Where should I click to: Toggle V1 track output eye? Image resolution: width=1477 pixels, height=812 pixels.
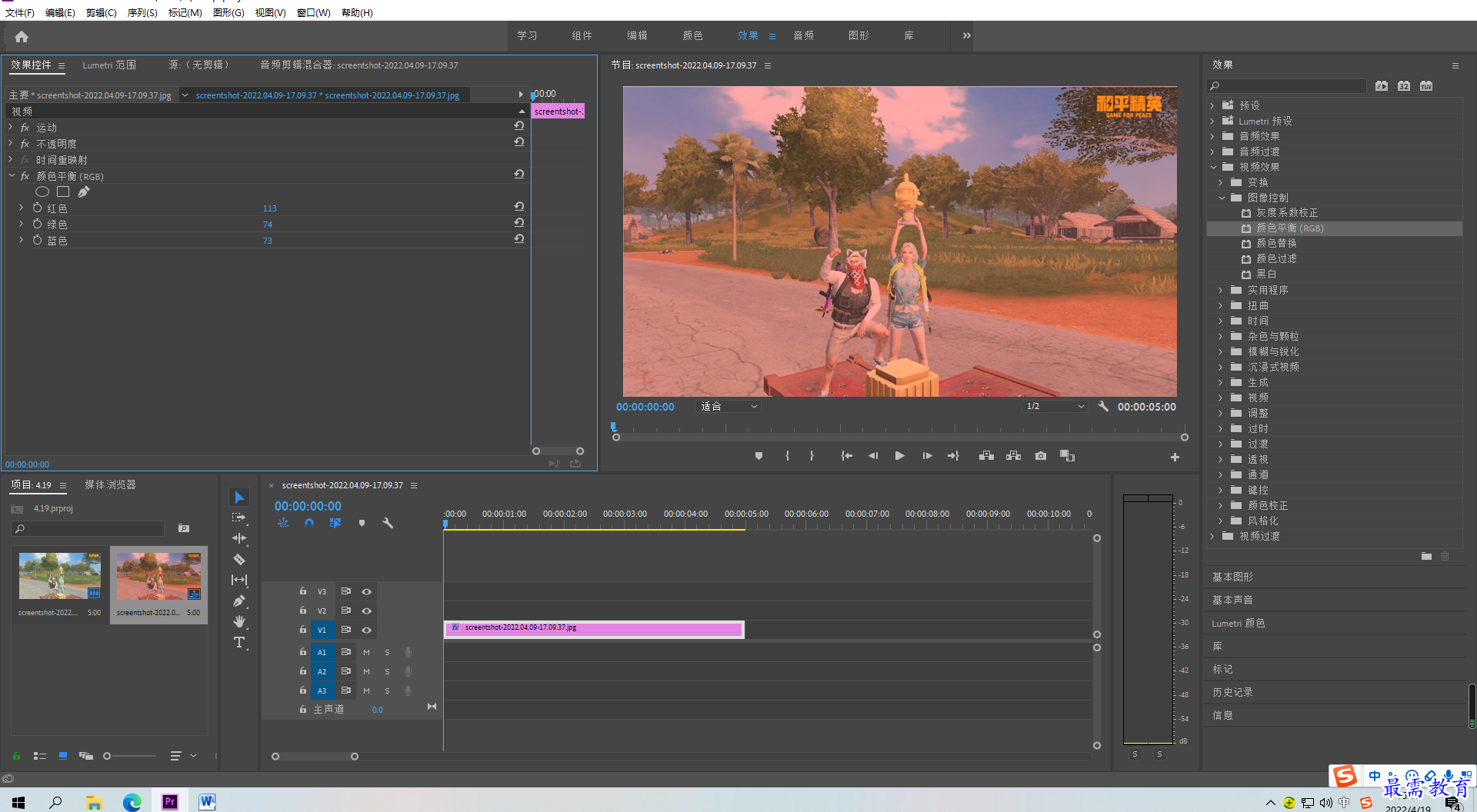[367, 631]
